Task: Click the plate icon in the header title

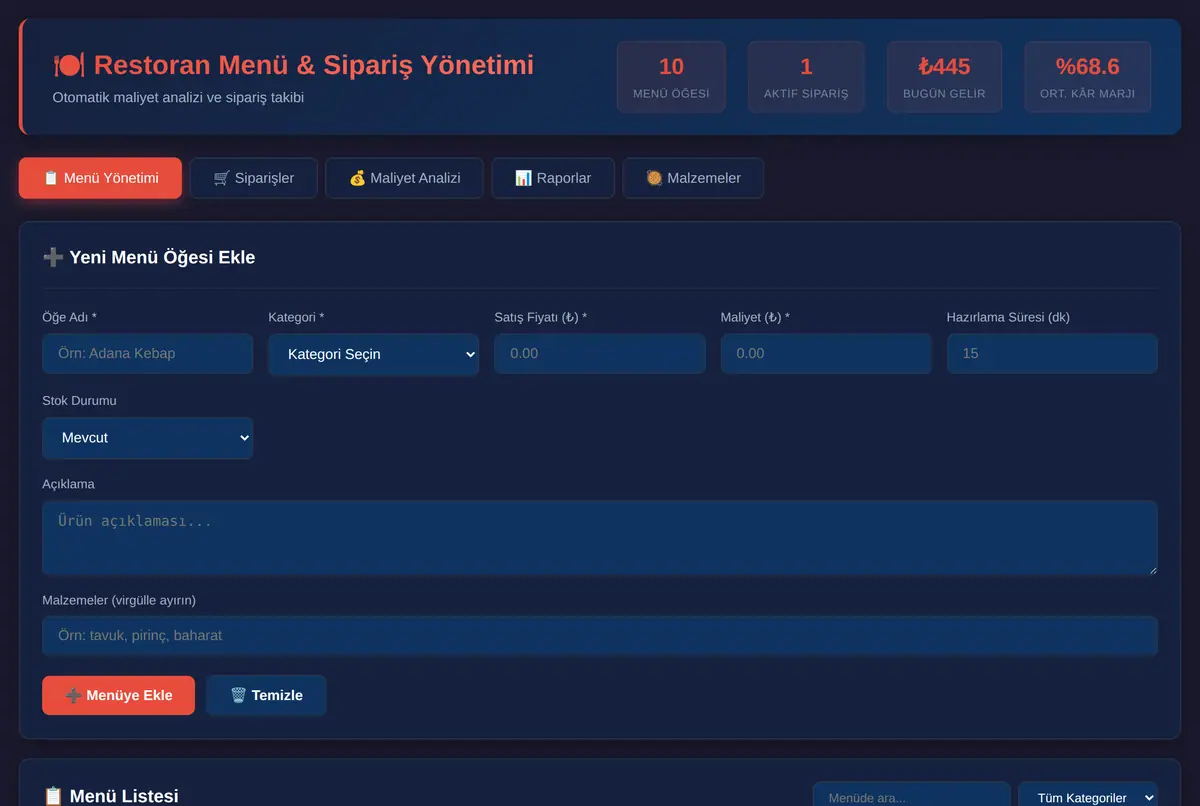Action: pyautogui.click(x=68, y=66)
